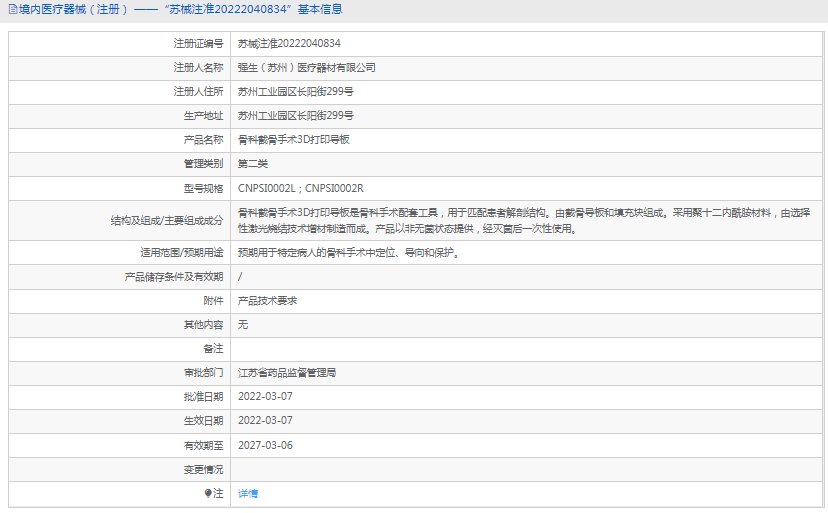Select model spec CNPSI0002L；CNPSI0002R

pyautogui.click(x=300, y=189)
